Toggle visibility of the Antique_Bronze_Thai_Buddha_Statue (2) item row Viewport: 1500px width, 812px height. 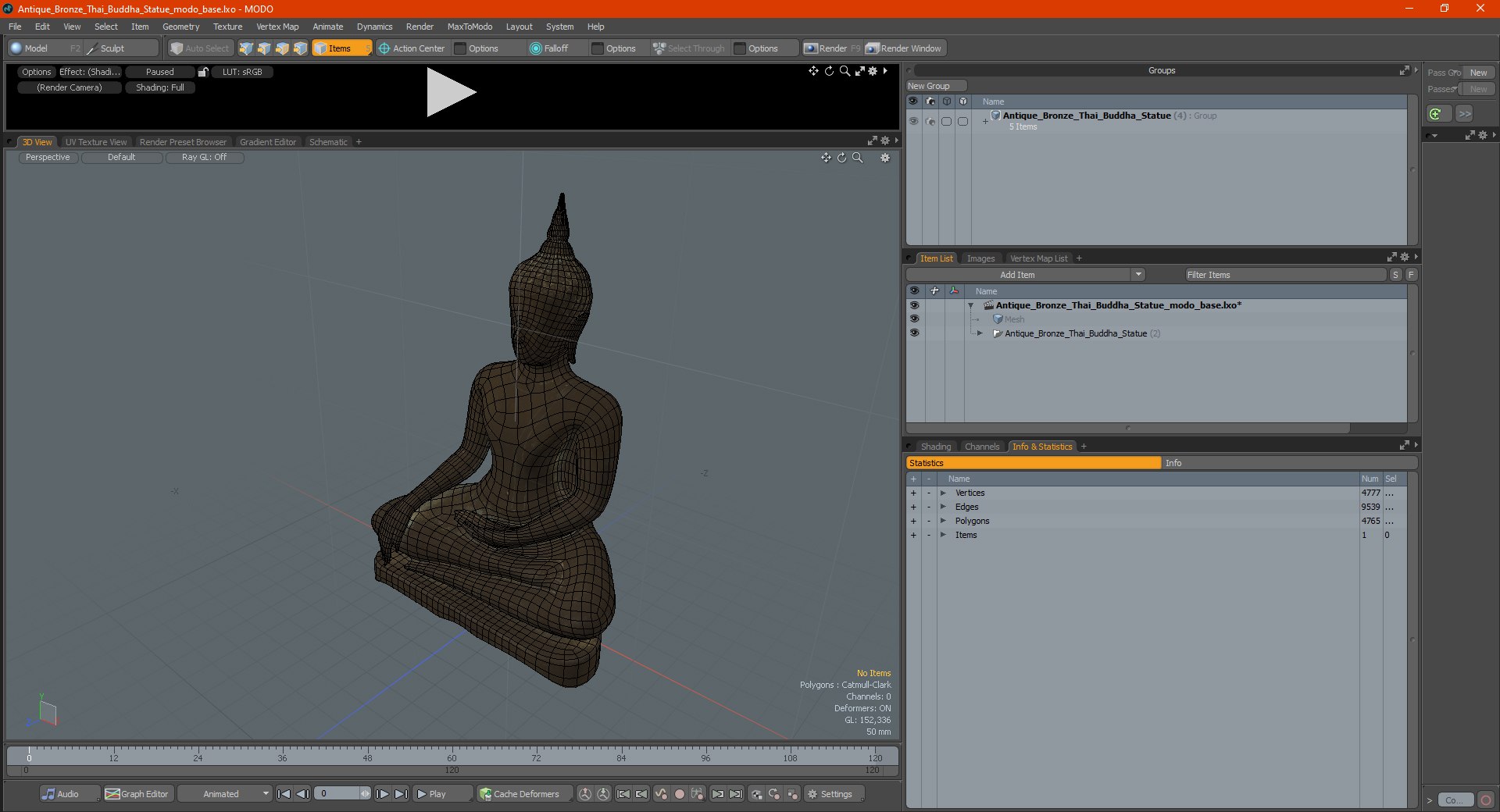(x=914, y=333)
